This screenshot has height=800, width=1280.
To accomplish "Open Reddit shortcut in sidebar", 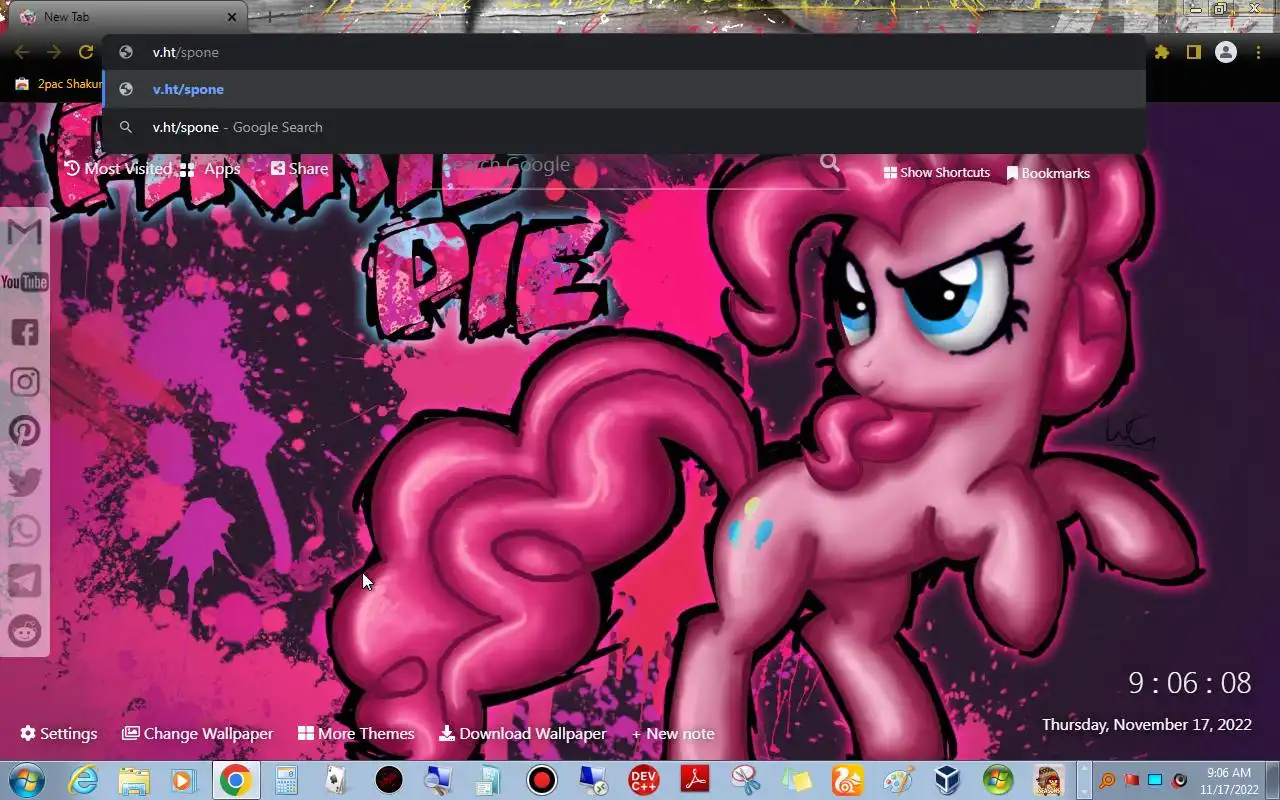I will [24, 631].
